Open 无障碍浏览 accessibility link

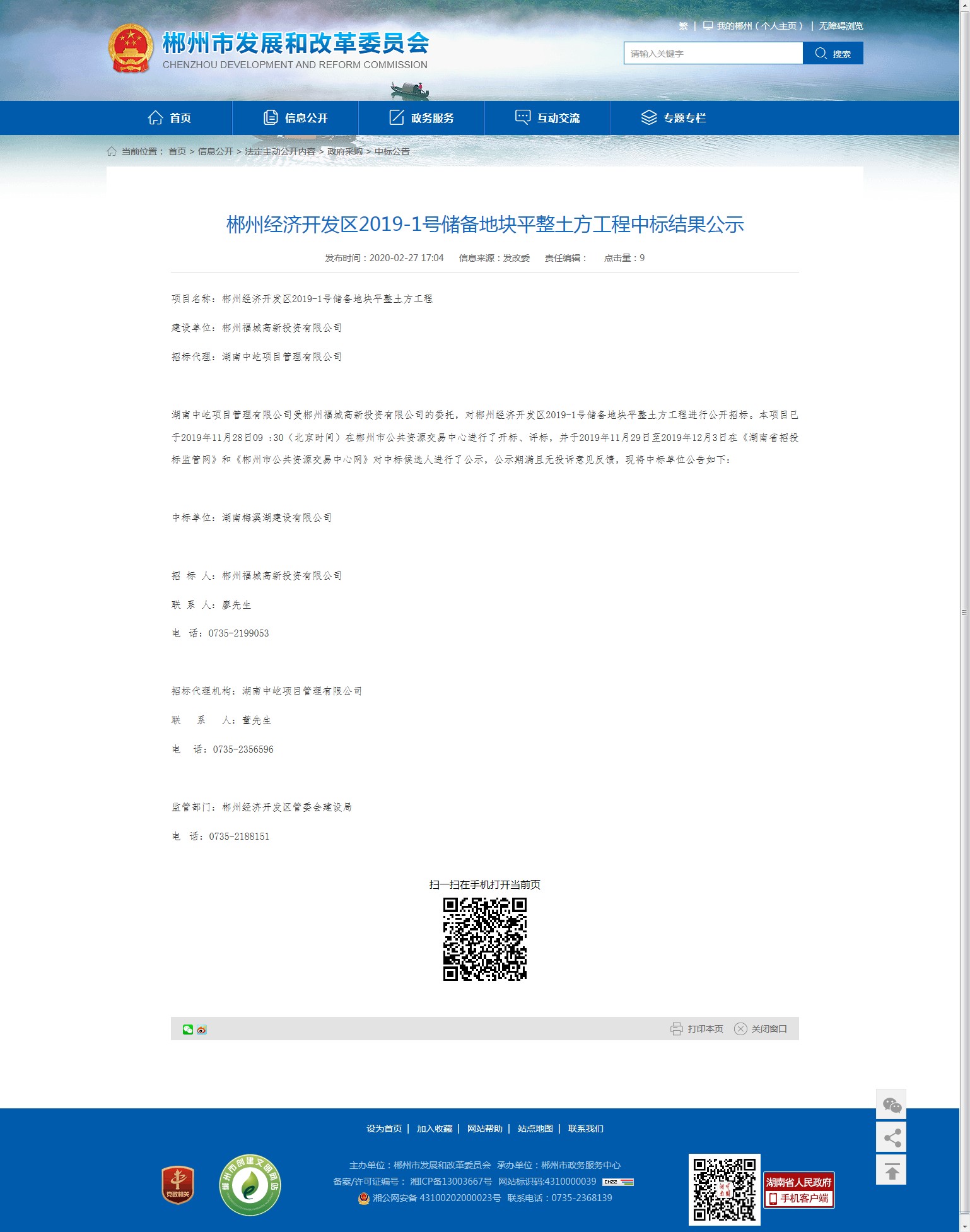[841, 26]
